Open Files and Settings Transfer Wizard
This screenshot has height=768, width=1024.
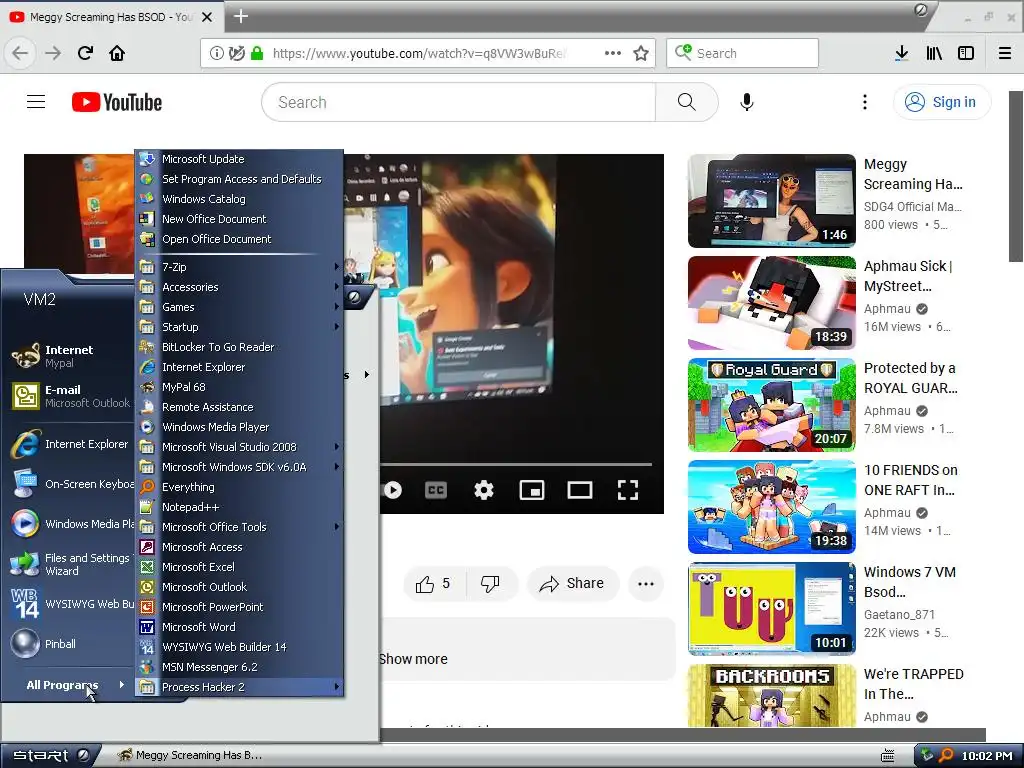(71, 564)
